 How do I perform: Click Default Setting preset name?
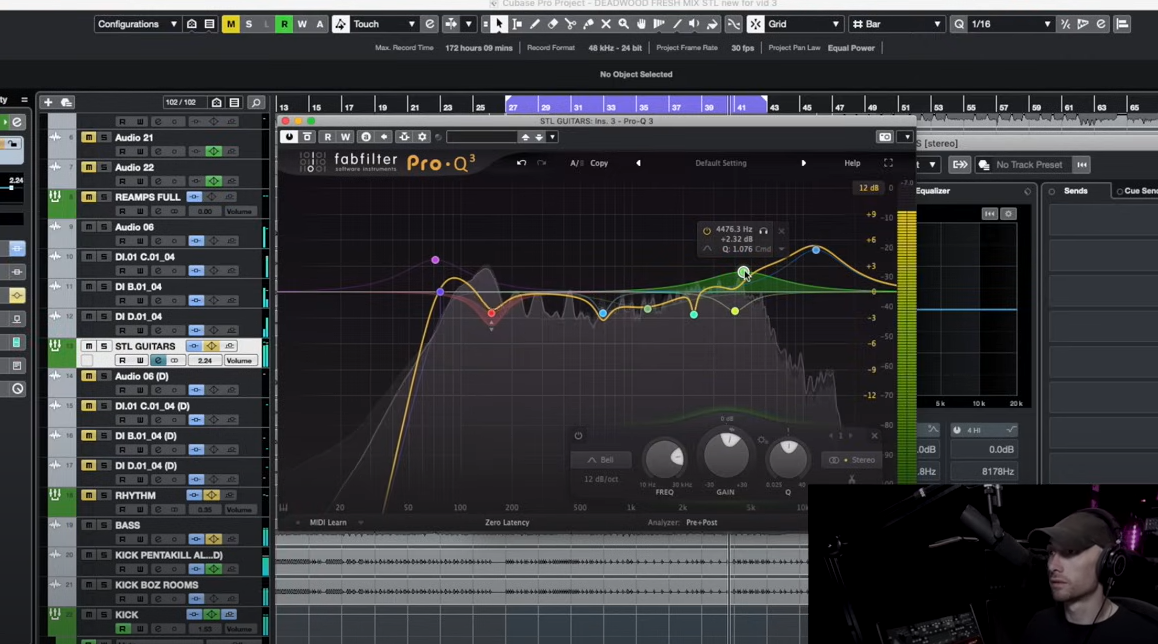click(x=721, y=163)
